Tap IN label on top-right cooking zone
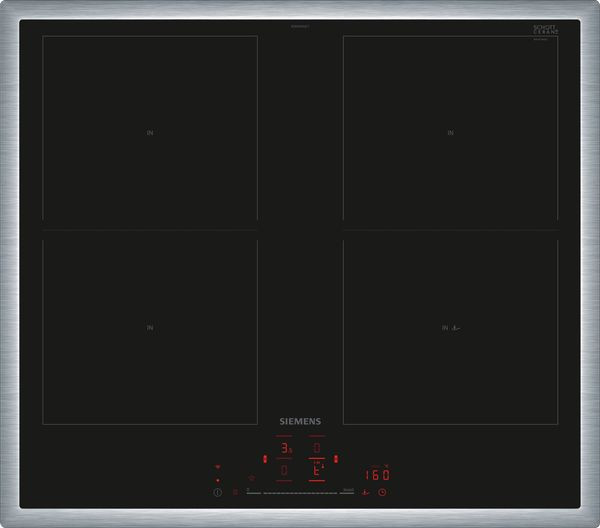The height and width of the screenshot is (528, 600). coord(450,132)
